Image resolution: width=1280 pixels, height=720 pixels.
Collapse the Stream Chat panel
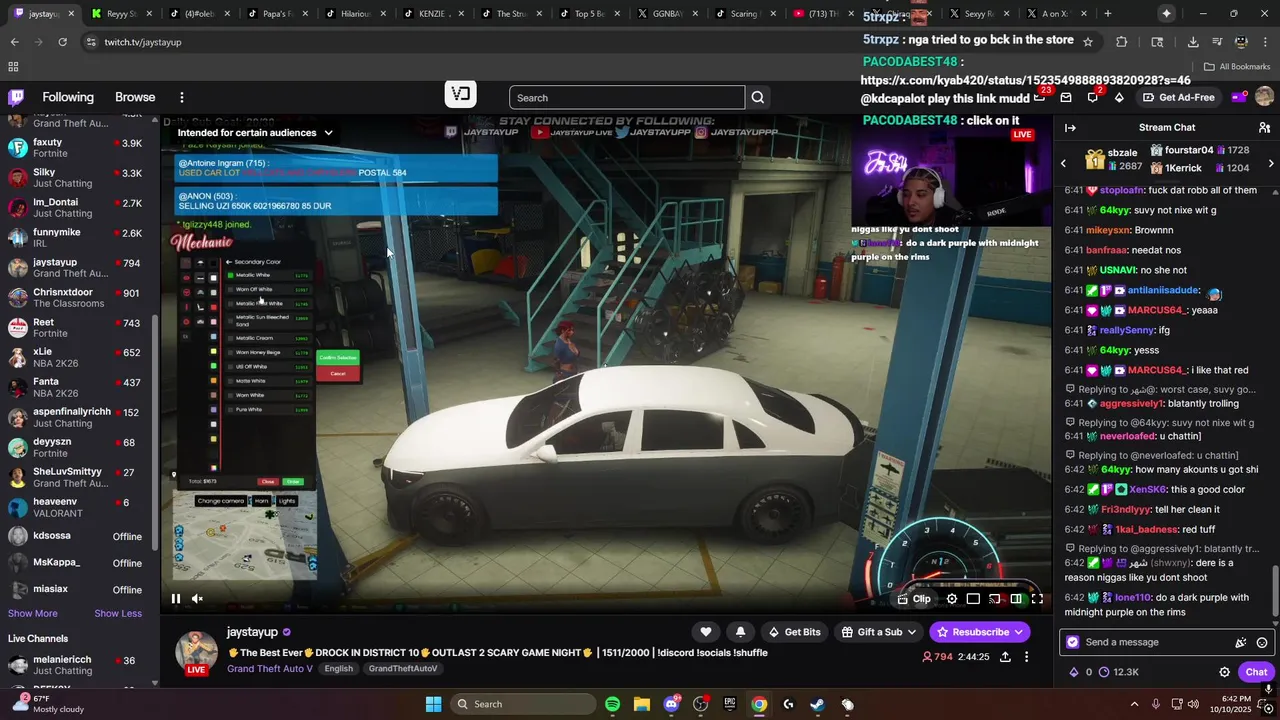(1070, 128)
